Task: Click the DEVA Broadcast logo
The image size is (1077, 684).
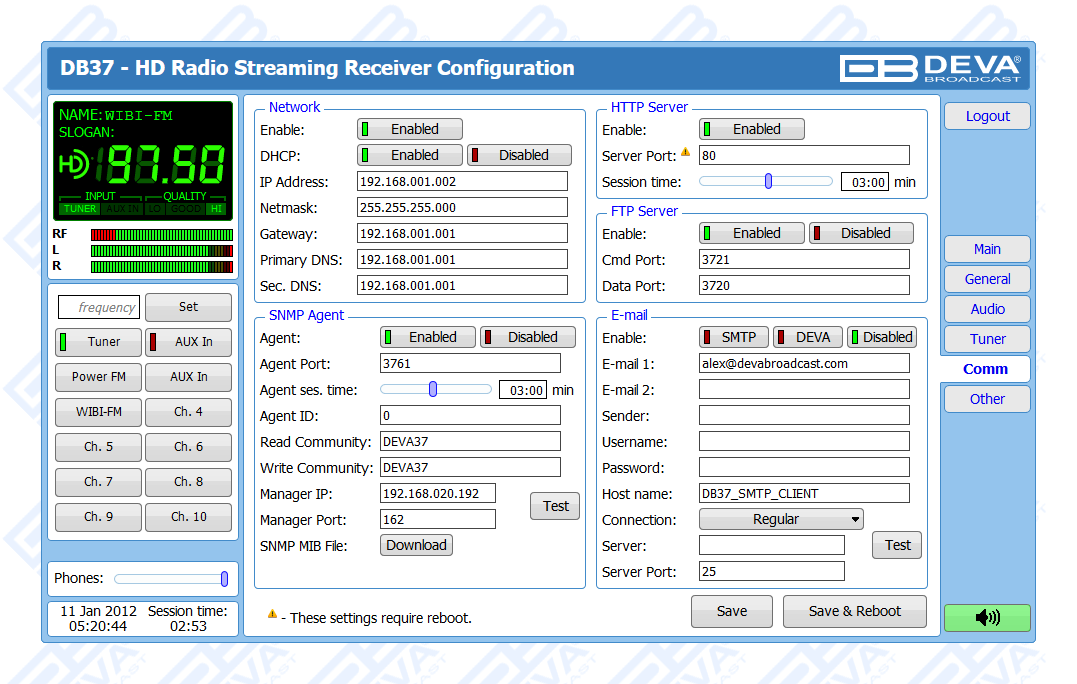Action: (x=930, y=67)
